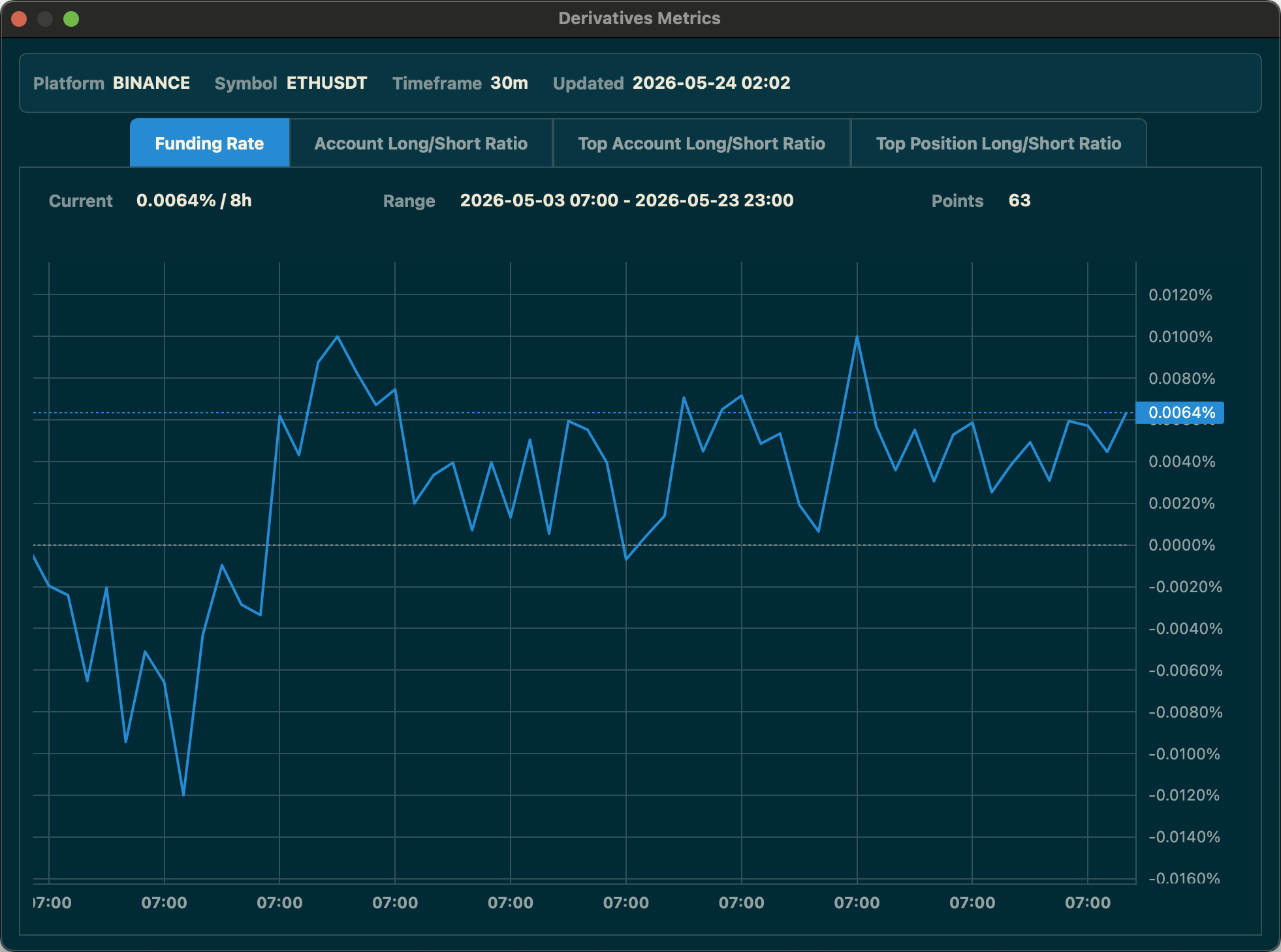Image resolution: width=1281 pixels, height=952 pixels.
Task: Open Top Position Long/Short Ratio tab
Action: pos(999,143)
